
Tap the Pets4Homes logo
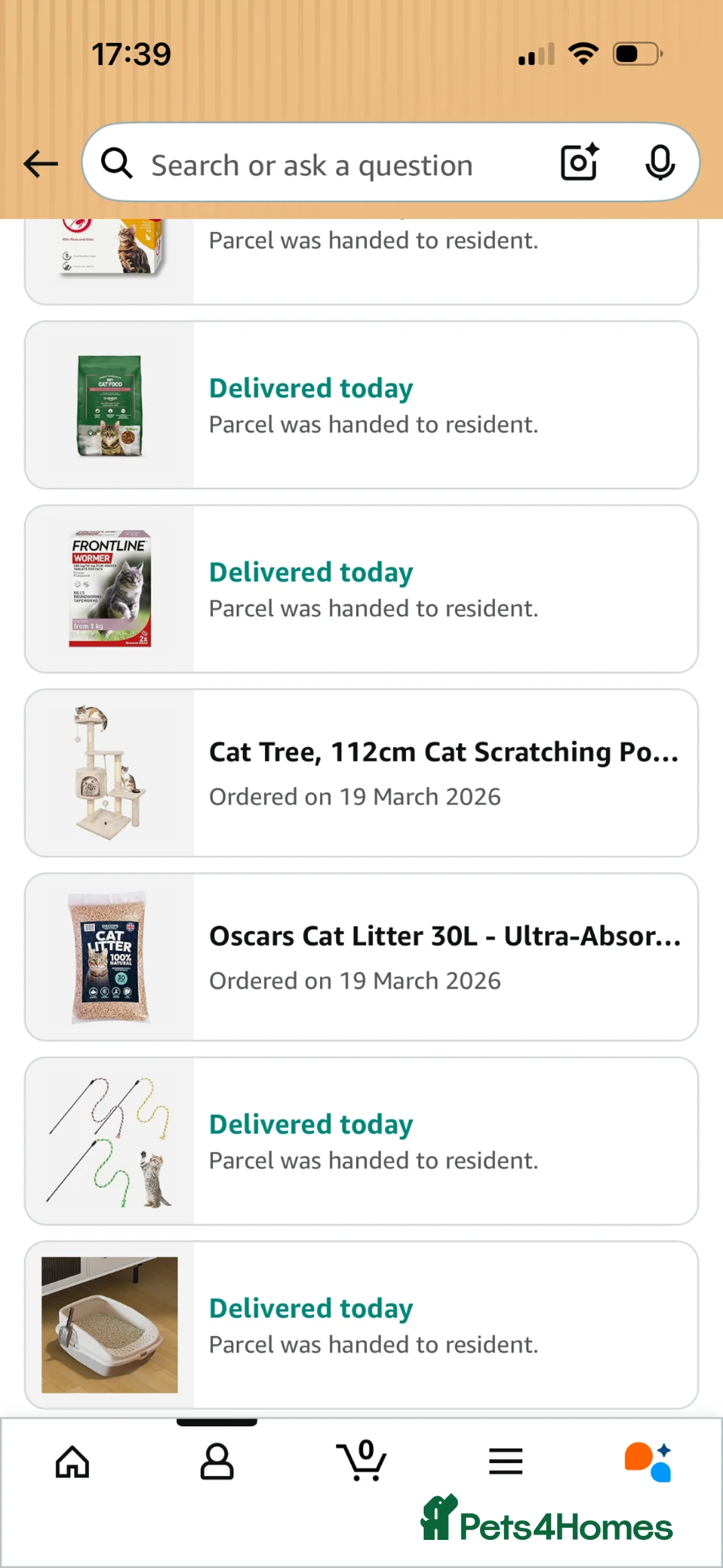547,1520
